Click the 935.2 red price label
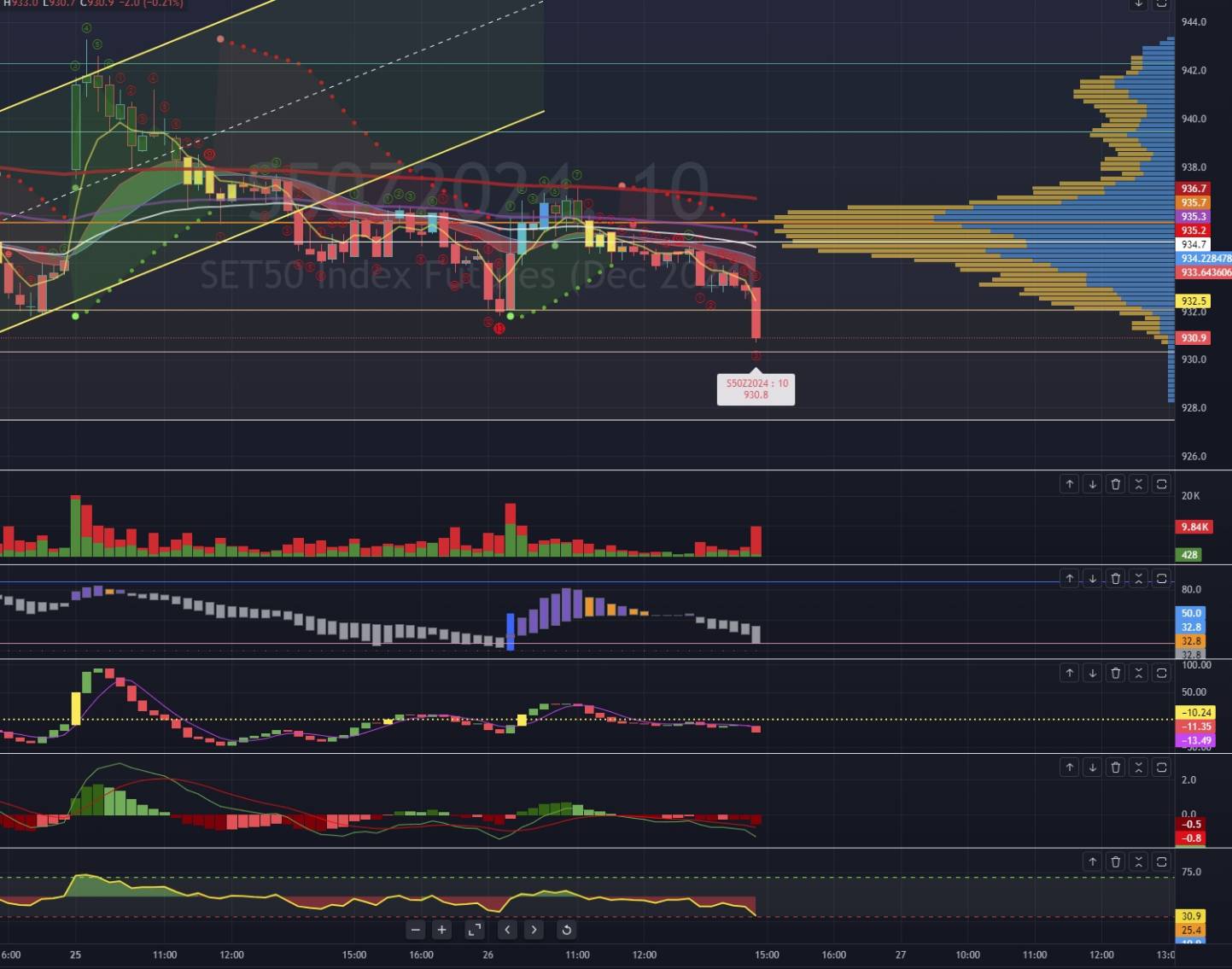The width and height of the screenshot is (1232, 969). point(1194,231)
